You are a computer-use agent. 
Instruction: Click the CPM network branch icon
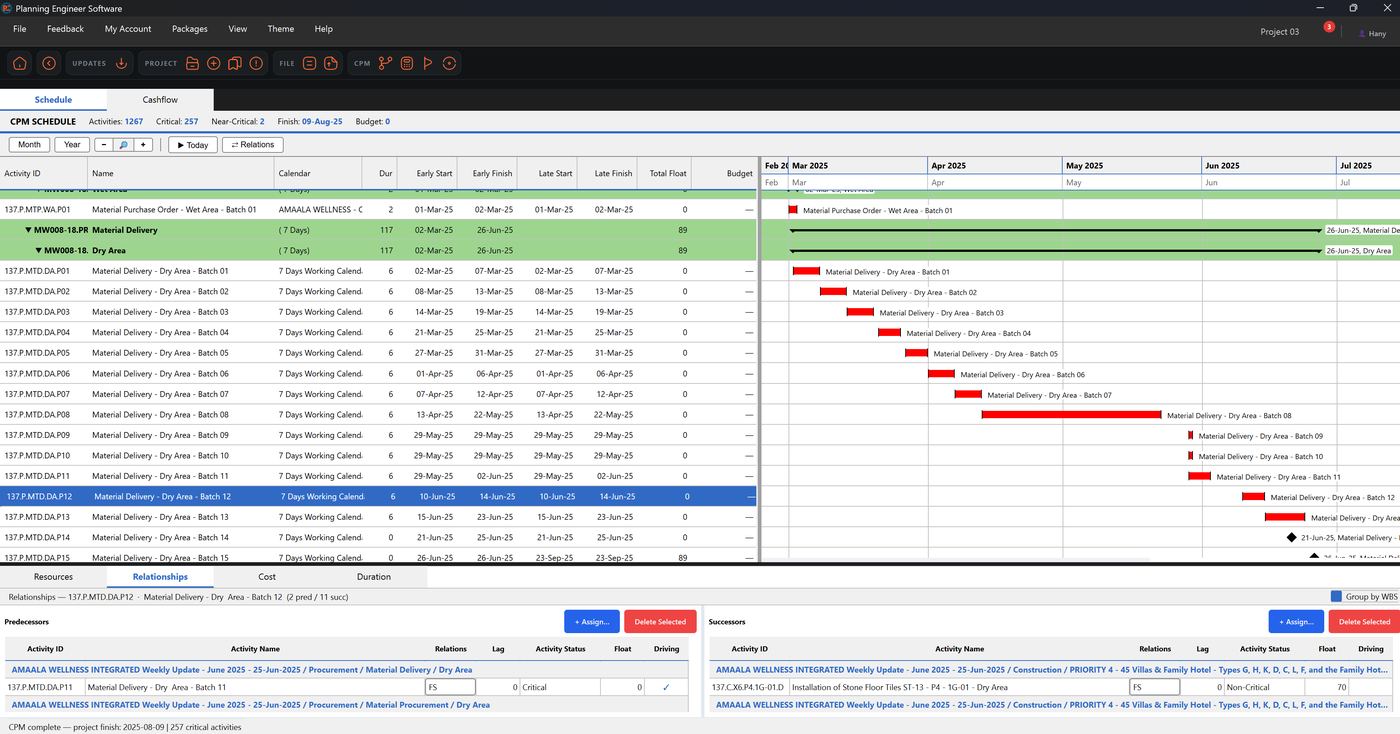pos(386,63)
